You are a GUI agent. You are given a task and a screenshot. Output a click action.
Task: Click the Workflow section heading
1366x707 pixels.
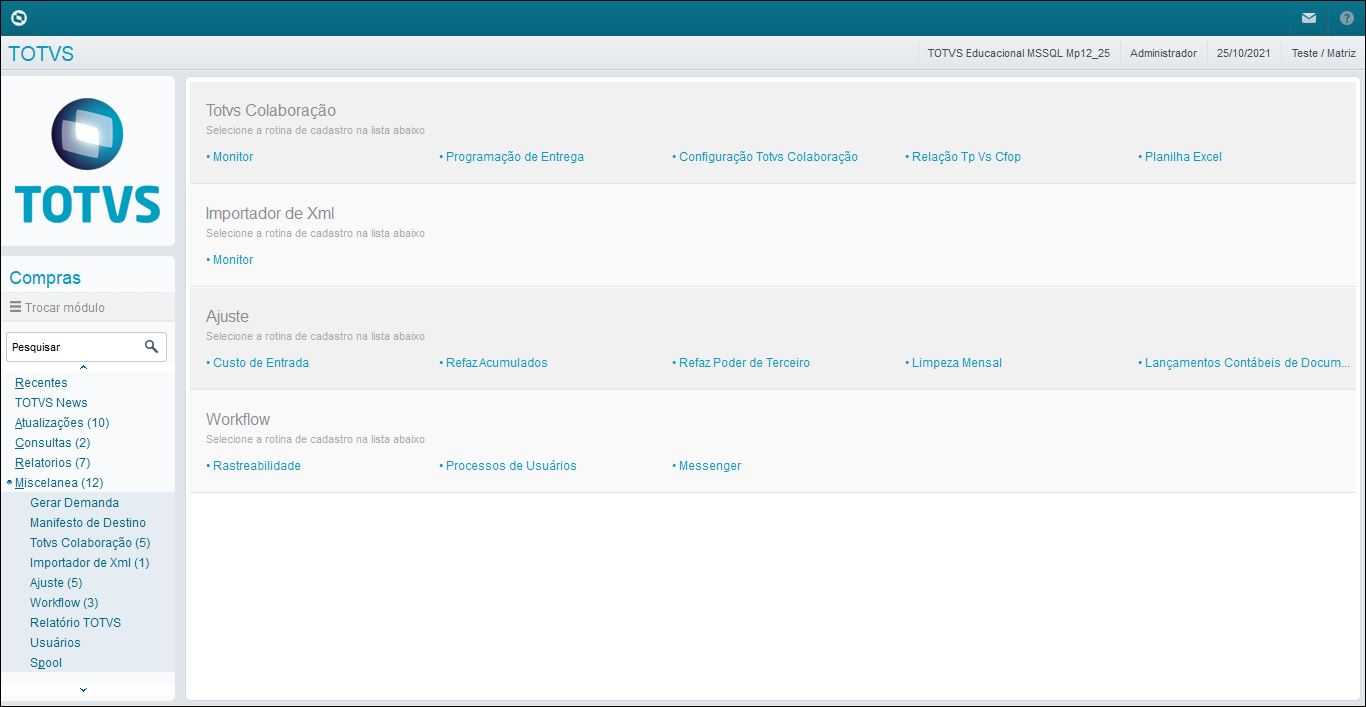click(238, 420)
